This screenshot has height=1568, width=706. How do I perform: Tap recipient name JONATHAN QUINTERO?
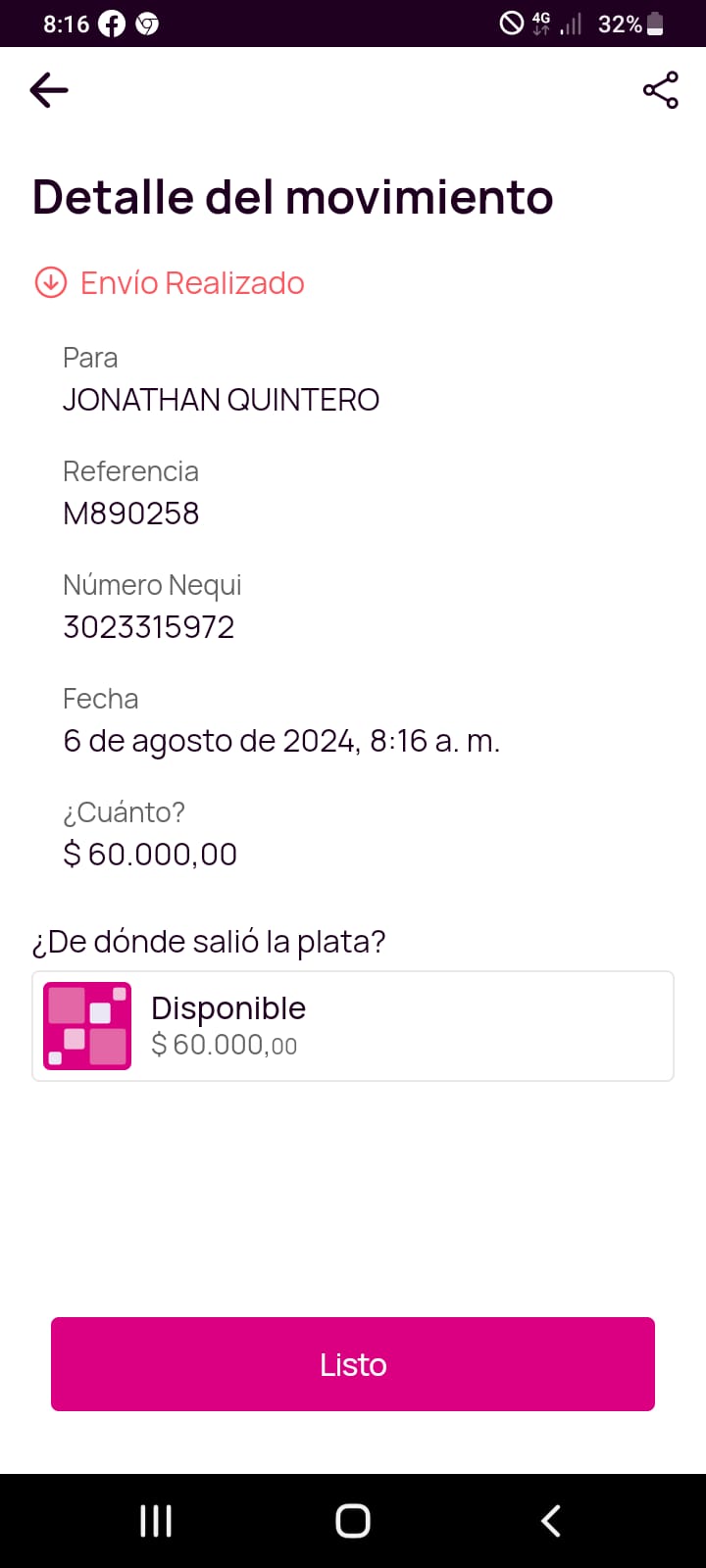click(x=221, y=399)
